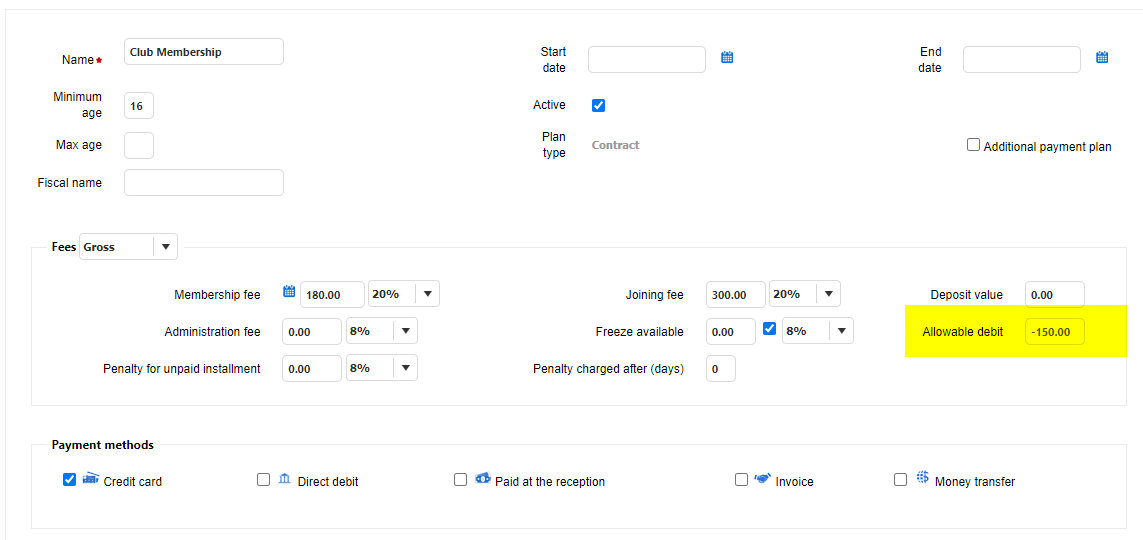Expand the Membership fee 20% tax dropdown
Screen dimensions: 1143x540
point(427,294)
